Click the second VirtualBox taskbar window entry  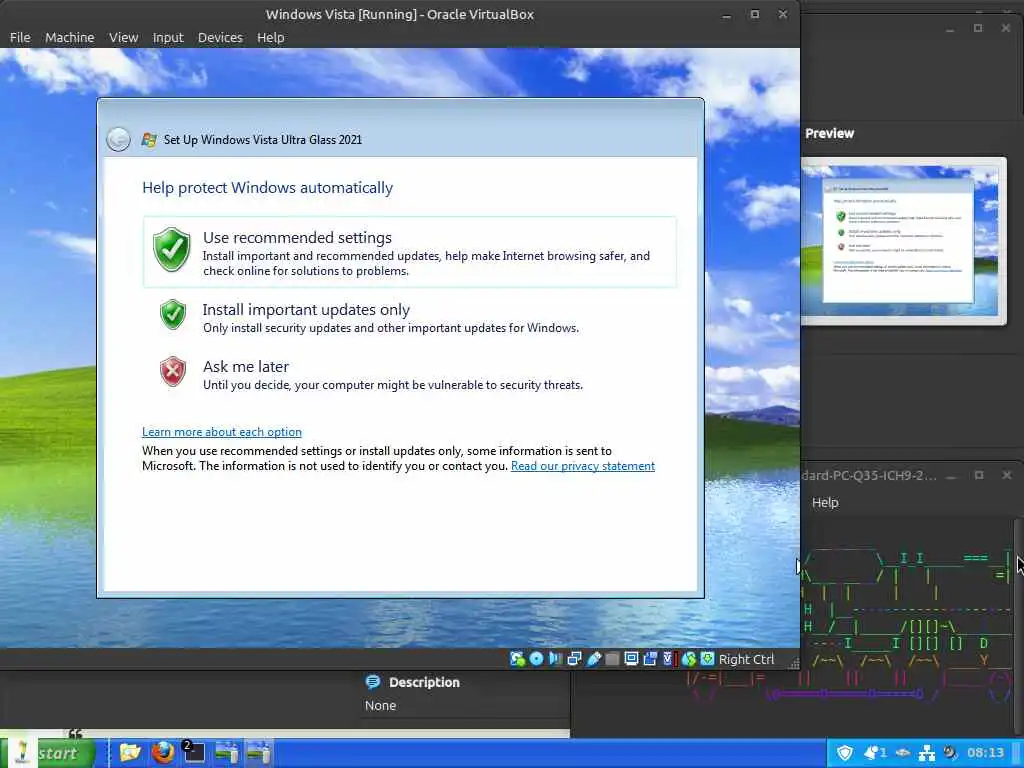click(x=259, y=753)
